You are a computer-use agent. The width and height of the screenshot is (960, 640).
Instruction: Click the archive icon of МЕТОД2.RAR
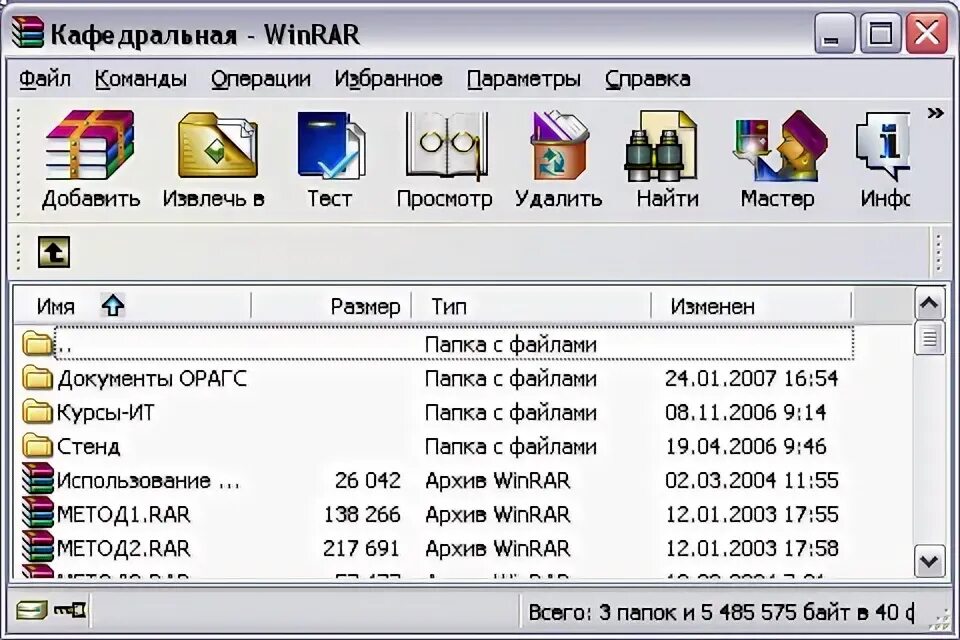pos(38,547)
